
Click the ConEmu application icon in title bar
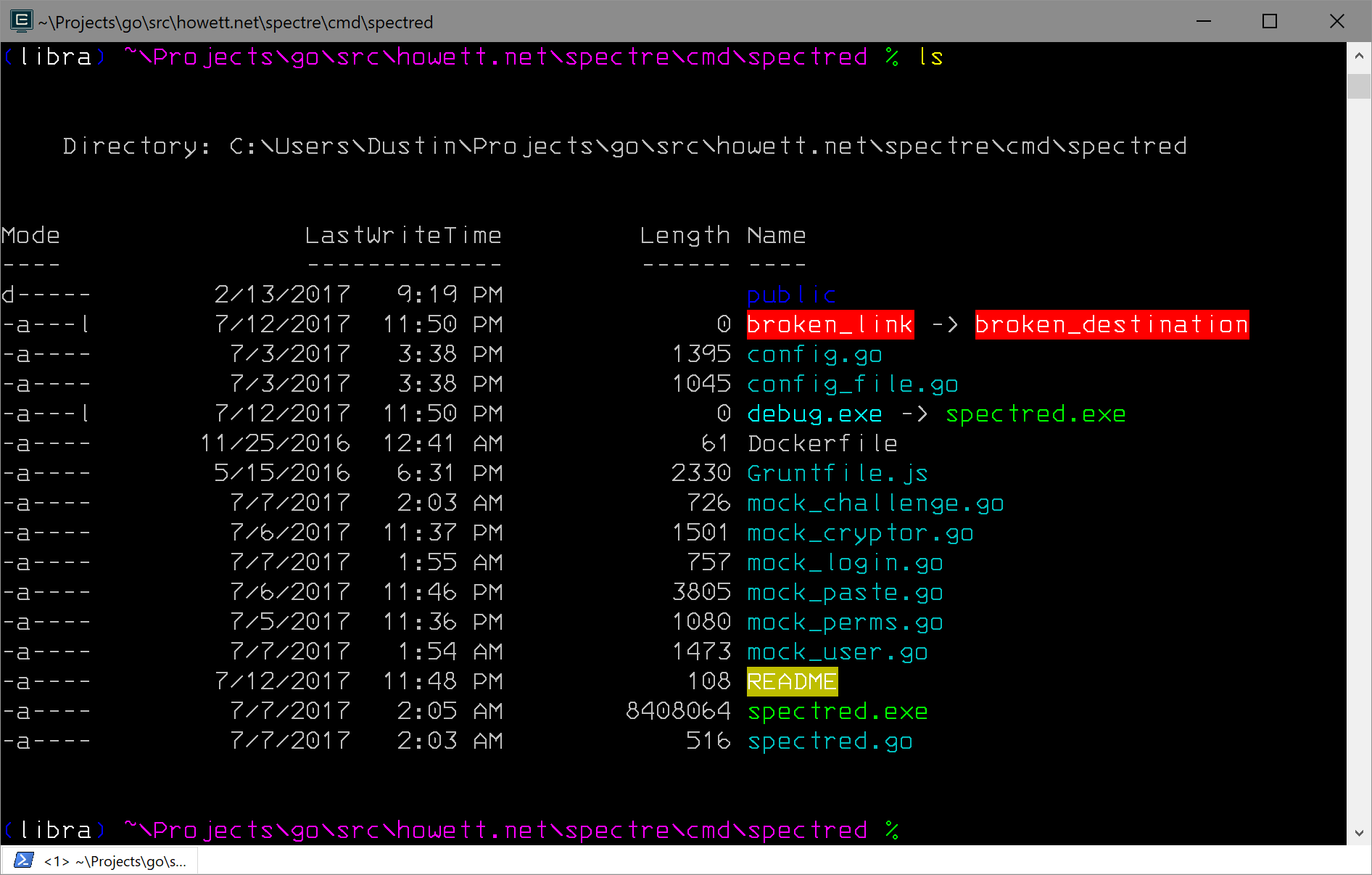(x=21, y=21)
